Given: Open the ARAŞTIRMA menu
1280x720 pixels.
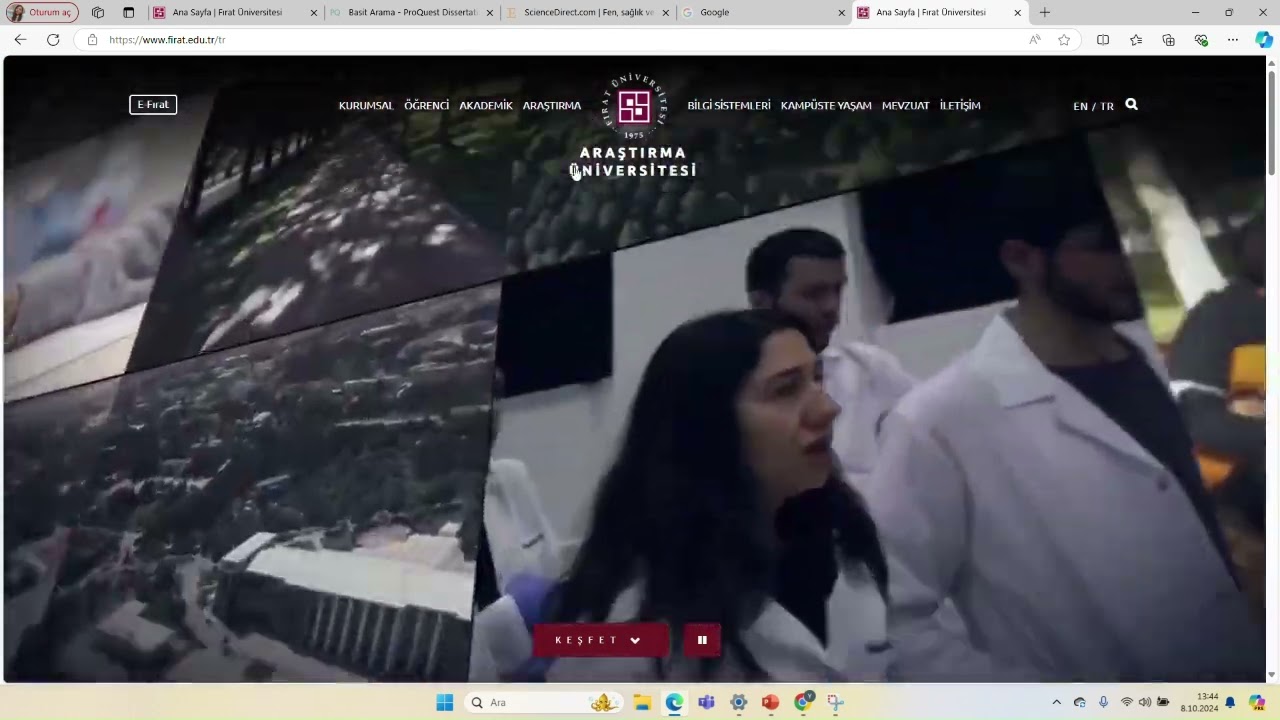Looking at the screenshot, I should [551, 105].
